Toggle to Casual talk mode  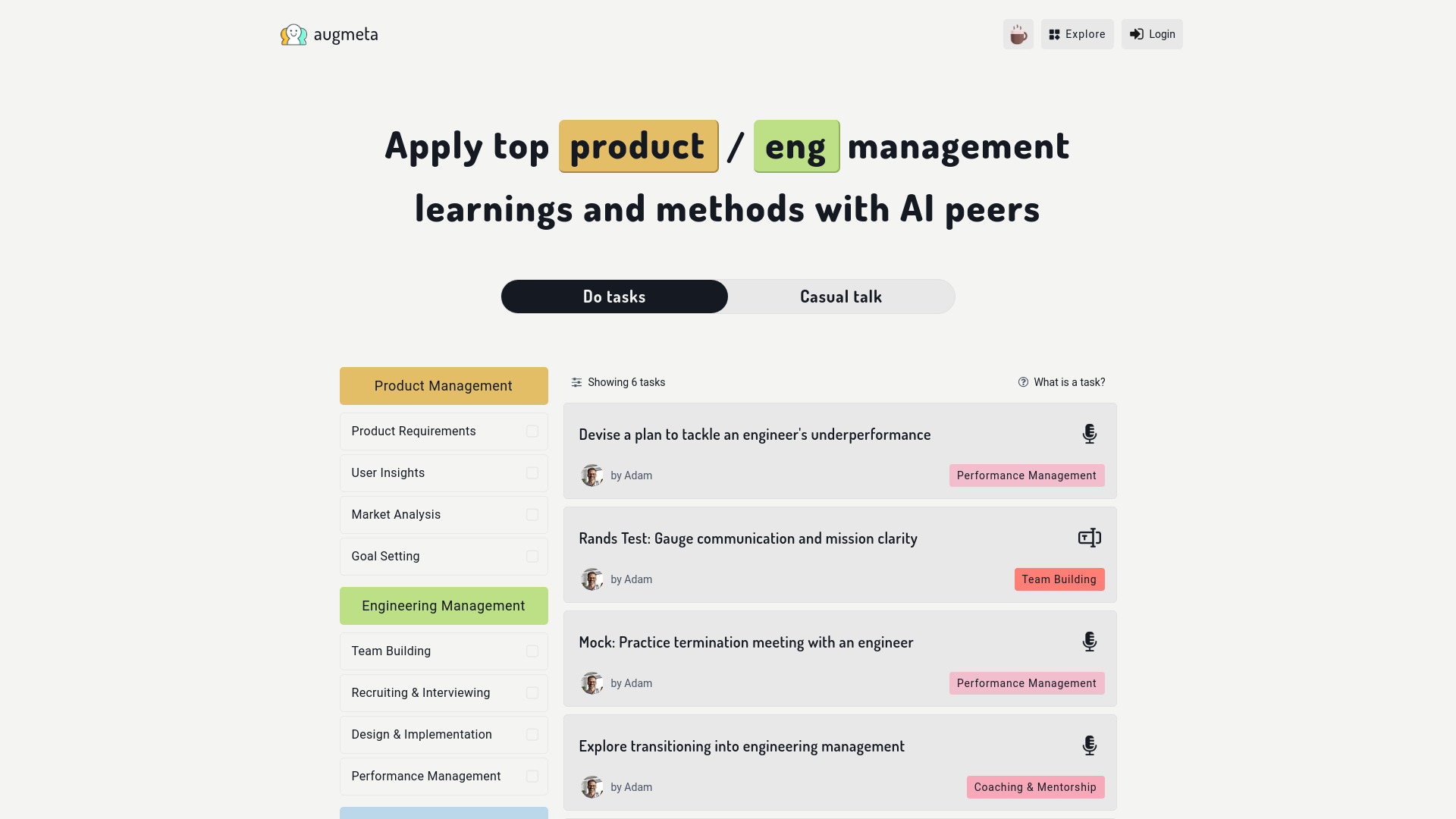841,296
